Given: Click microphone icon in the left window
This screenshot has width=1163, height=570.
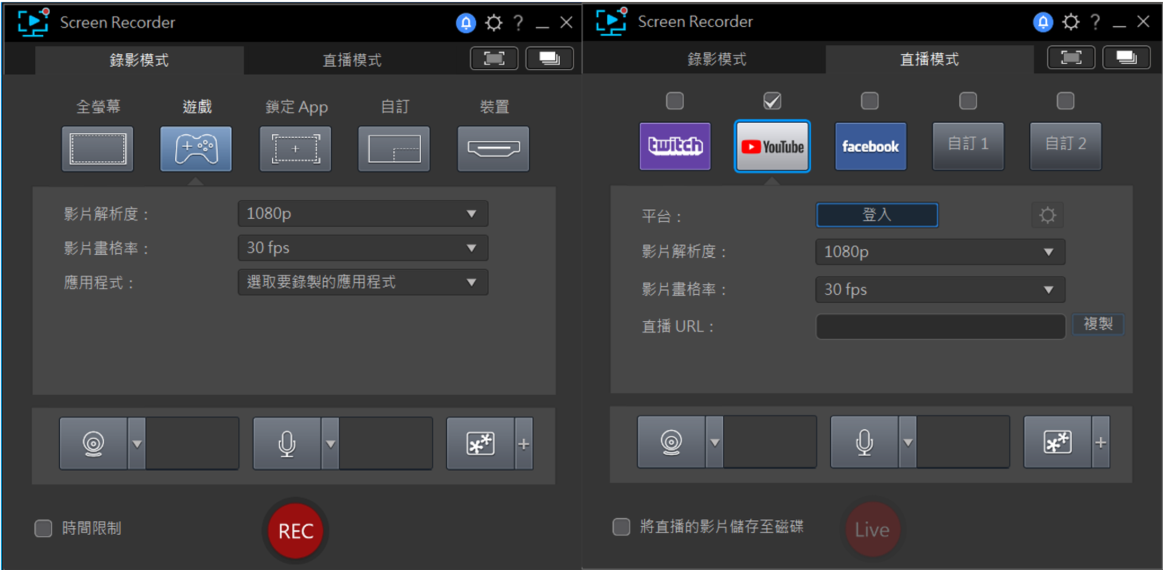Looking at the screenshot, I should coord(287,443).
